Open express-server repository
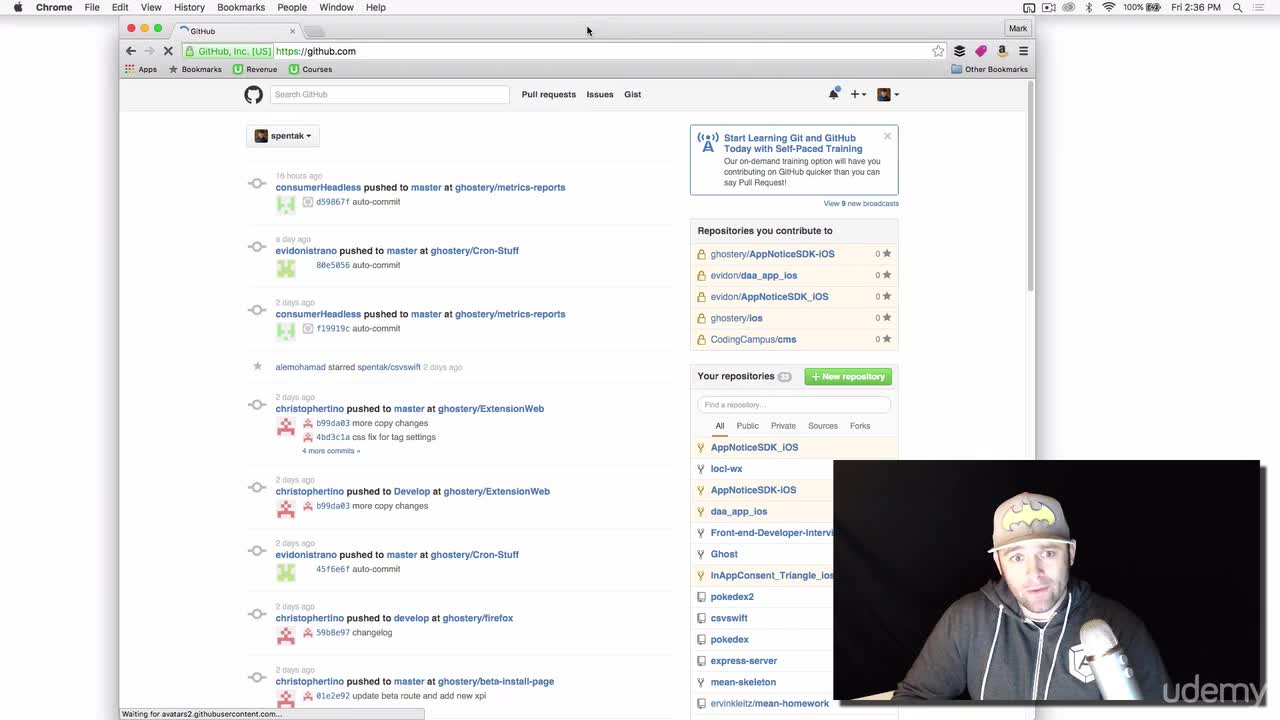 (743, 661)
